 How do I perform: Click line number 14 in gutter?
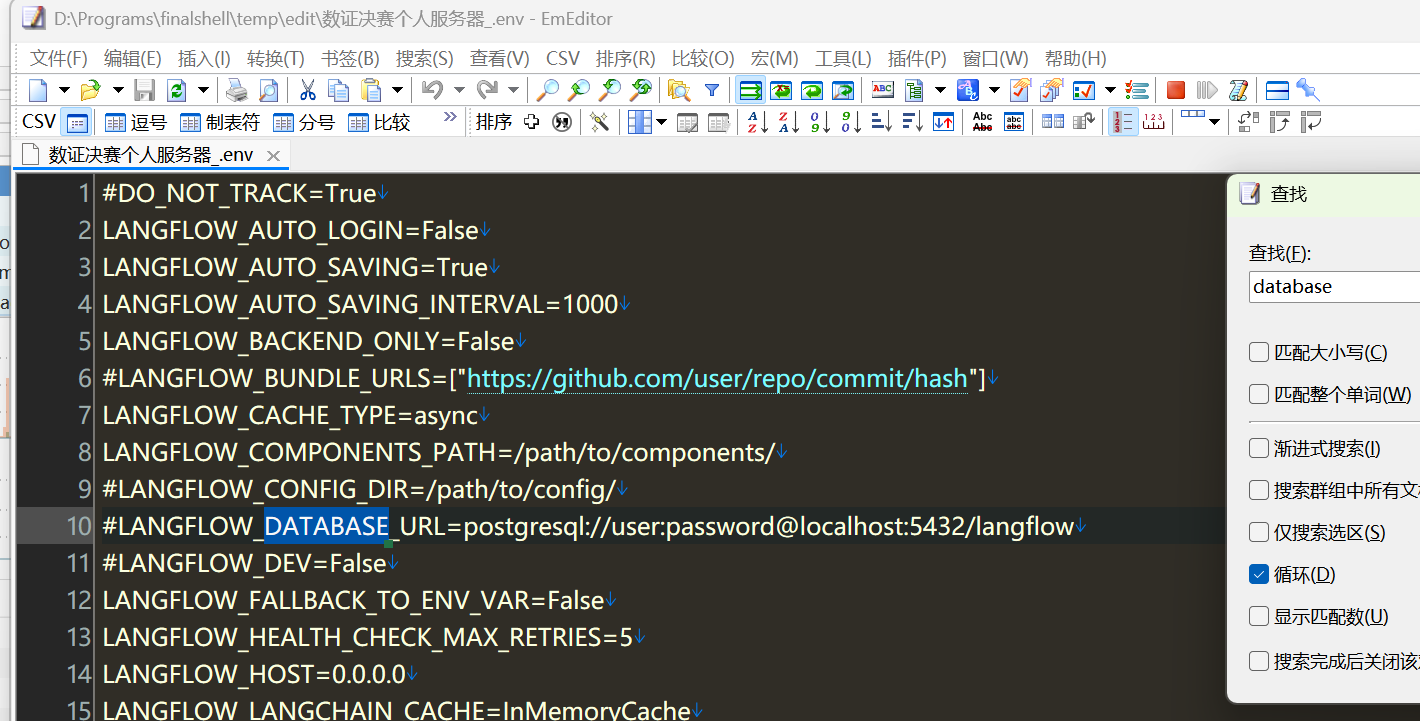79,674
